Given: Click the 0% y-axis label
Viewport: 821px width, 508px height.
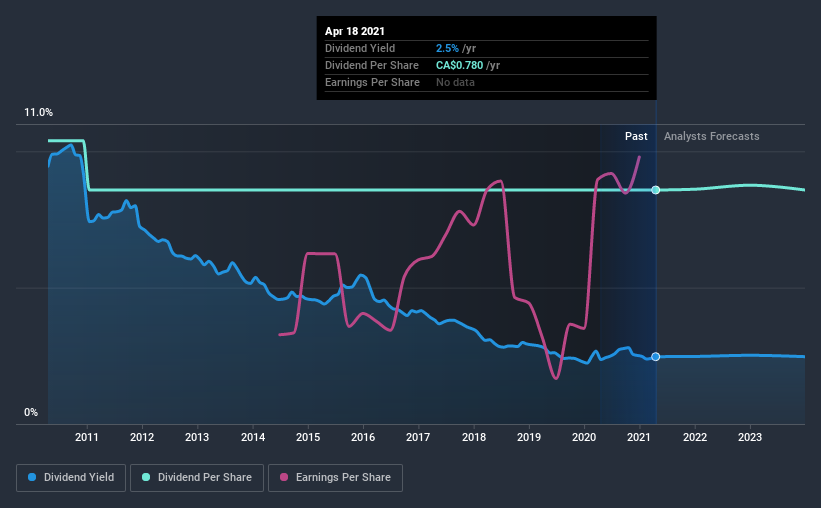Looking at the screenshot, I should 31,412.
